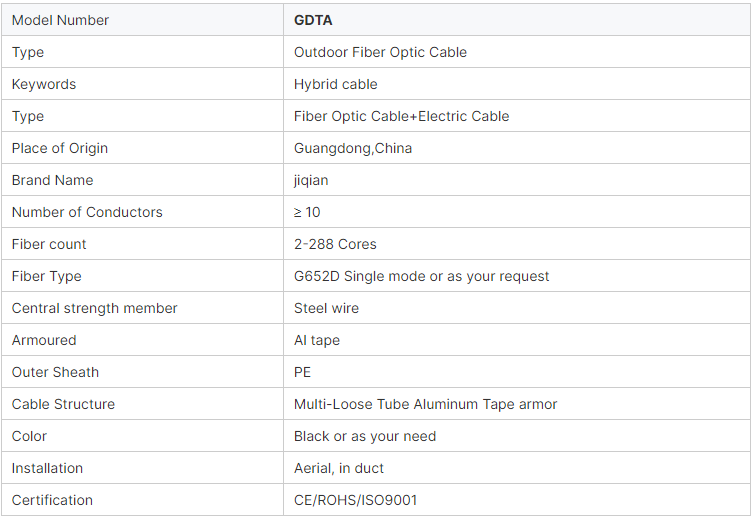Select the Central strength member label

click(94, 308)
